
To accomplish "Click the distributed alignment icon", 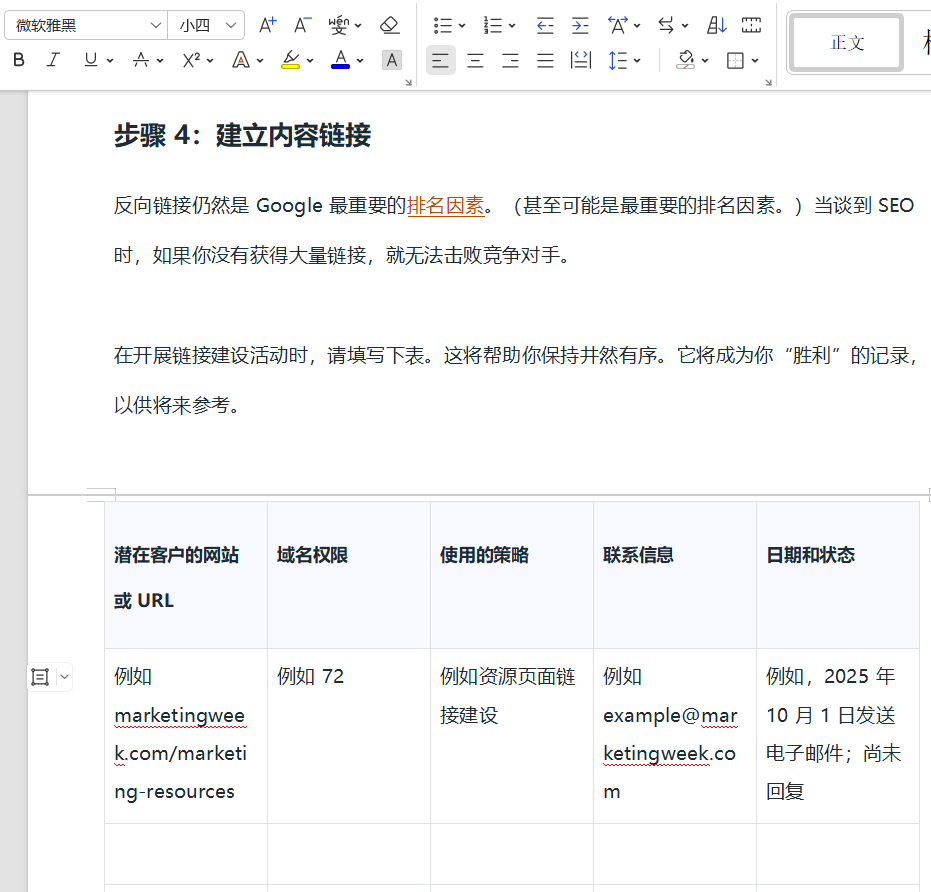I will click(580, 61).
